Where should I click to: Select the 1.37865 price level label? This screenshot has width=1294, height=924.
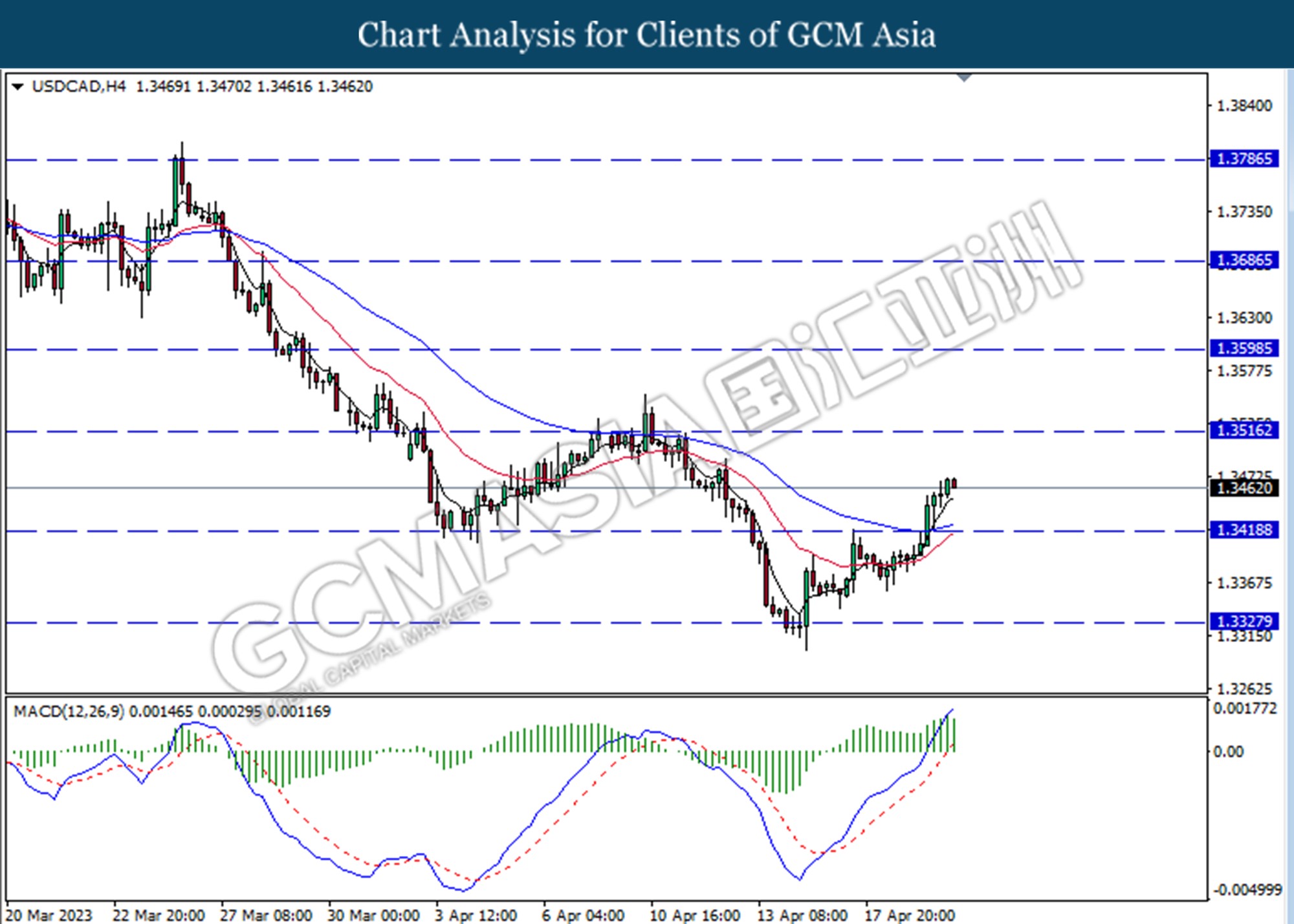coord(1244,159)
